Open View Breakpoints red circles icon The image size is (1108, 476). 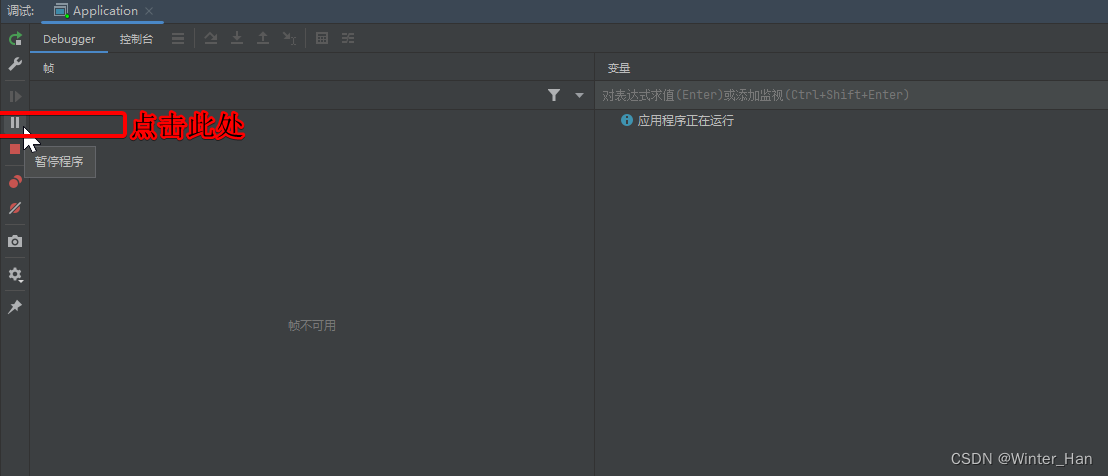(x=15, y=182)
